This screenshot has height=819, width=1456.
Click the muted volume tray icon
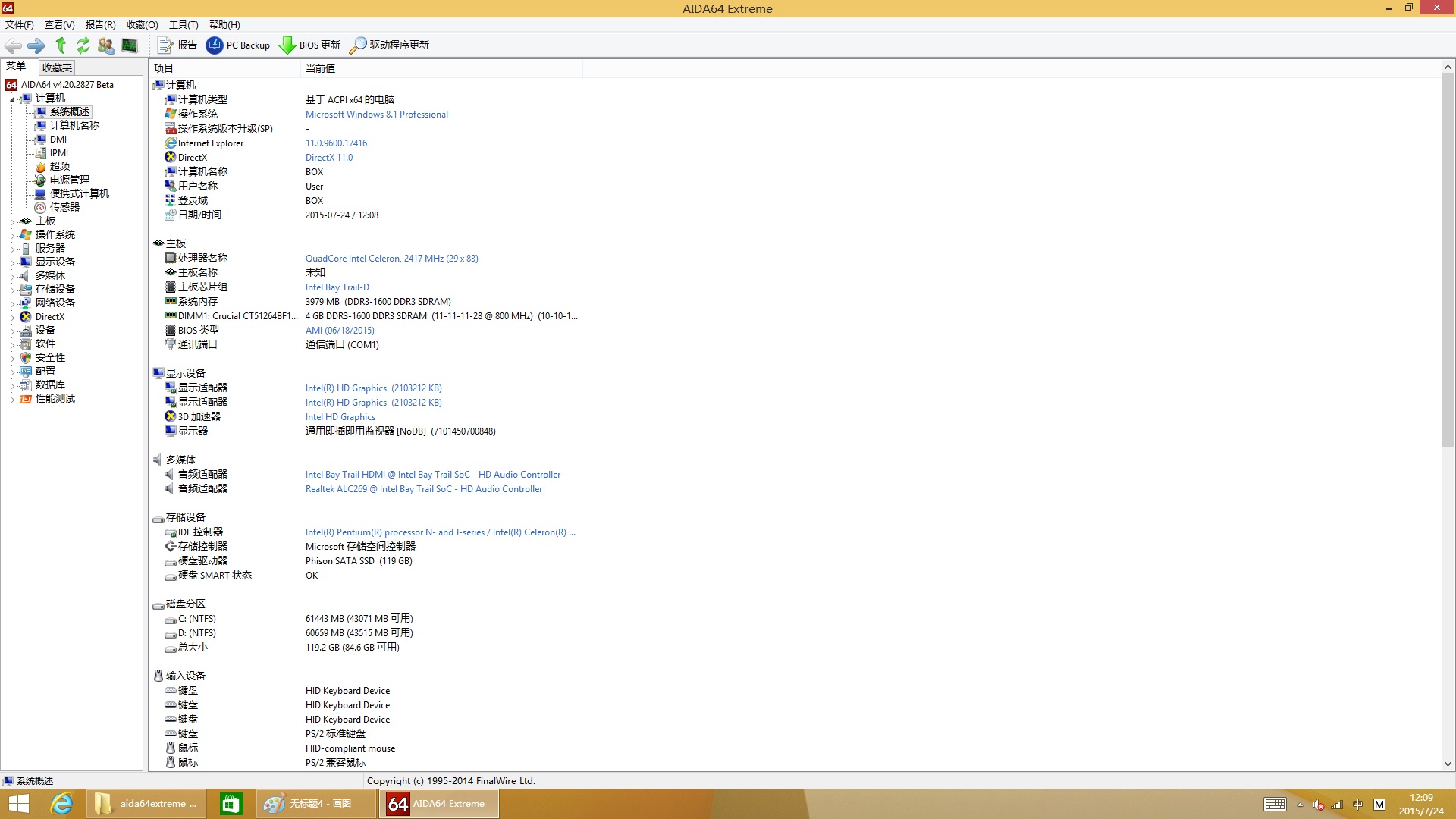coord(1319,805)
